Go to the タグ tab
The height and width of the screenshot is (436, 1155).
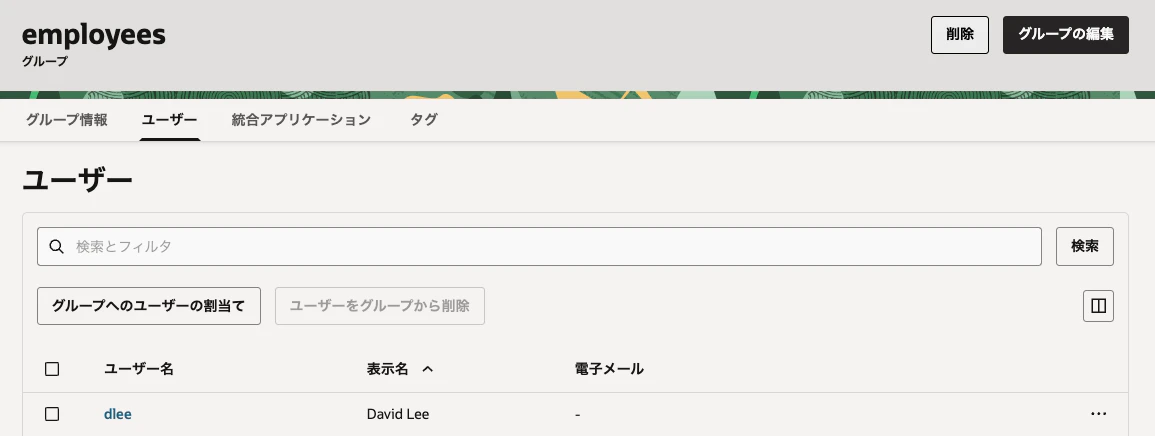pos(424,119)
